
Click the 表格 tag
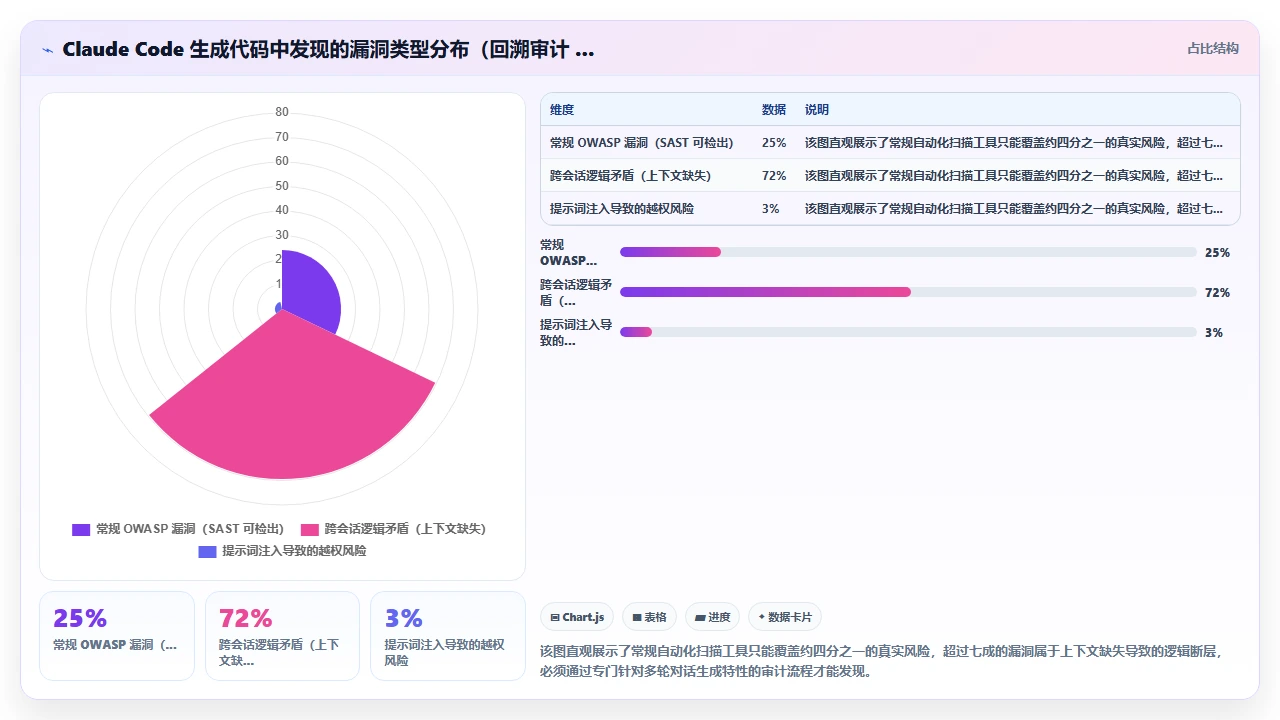tap(649, 617)
